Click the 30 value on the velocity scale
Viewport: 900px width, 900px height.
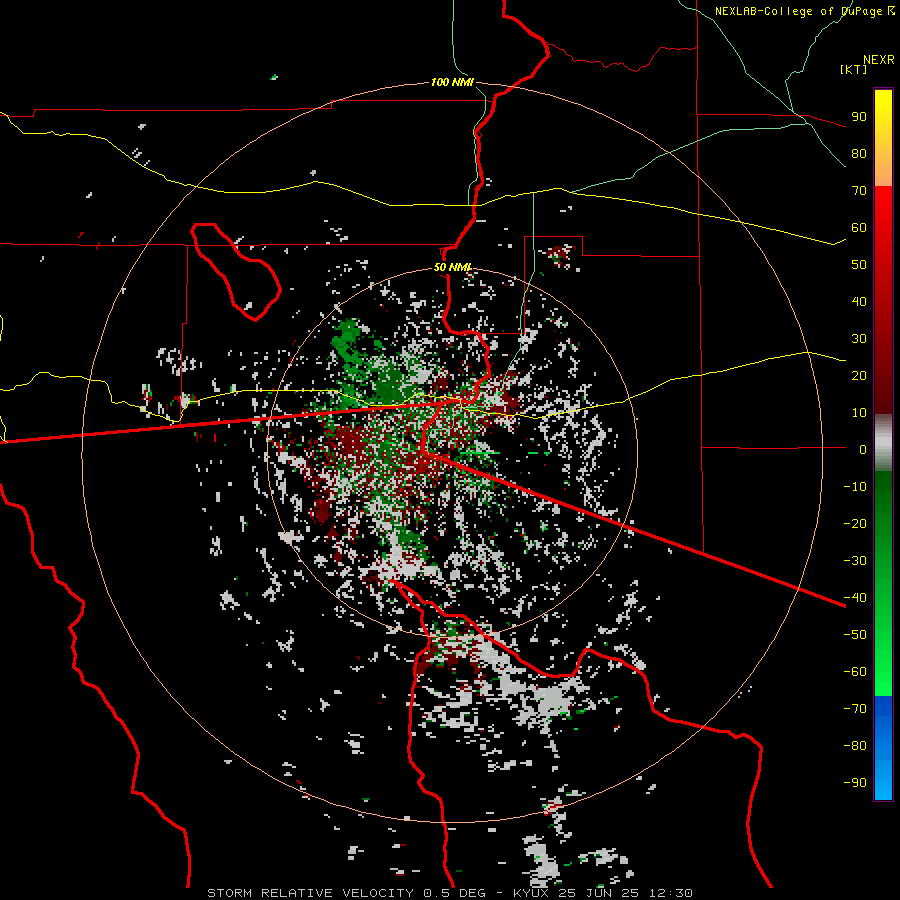pos(859,339)
